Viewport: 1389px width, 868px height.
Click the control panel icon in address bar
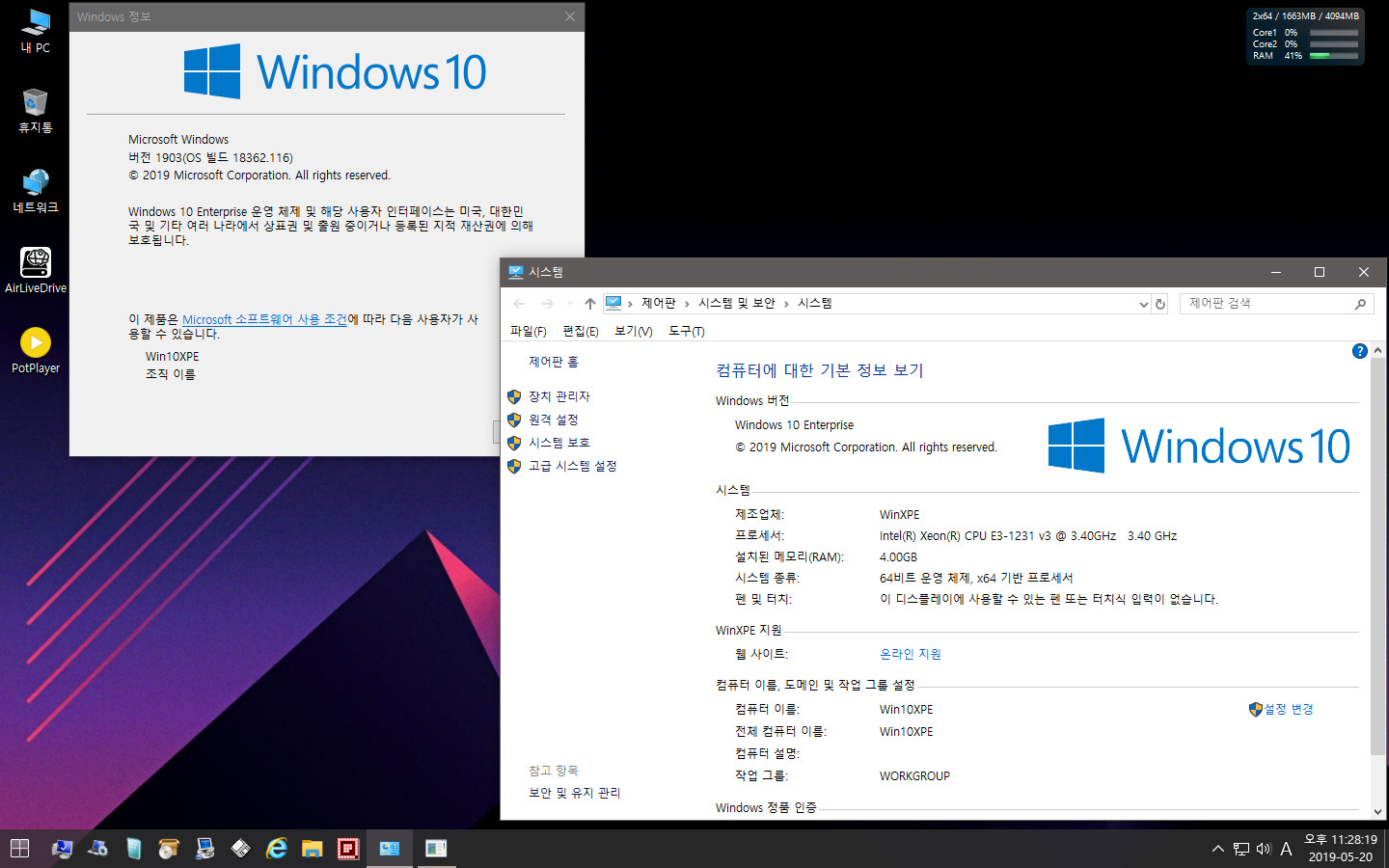613,303
